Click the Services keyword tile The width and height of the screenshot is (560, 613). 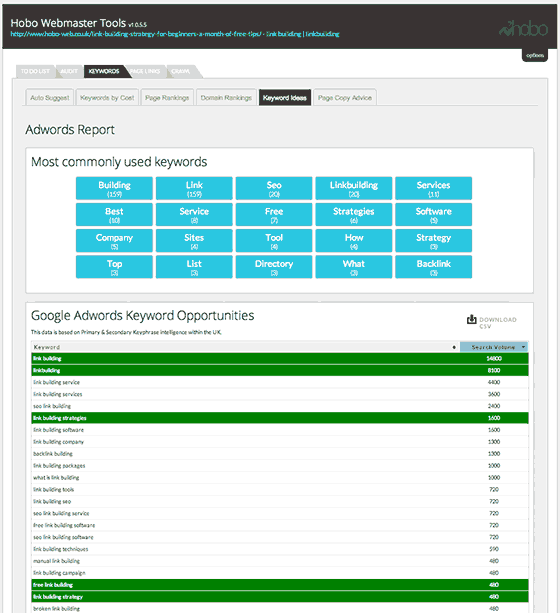(x=433, y=188)
